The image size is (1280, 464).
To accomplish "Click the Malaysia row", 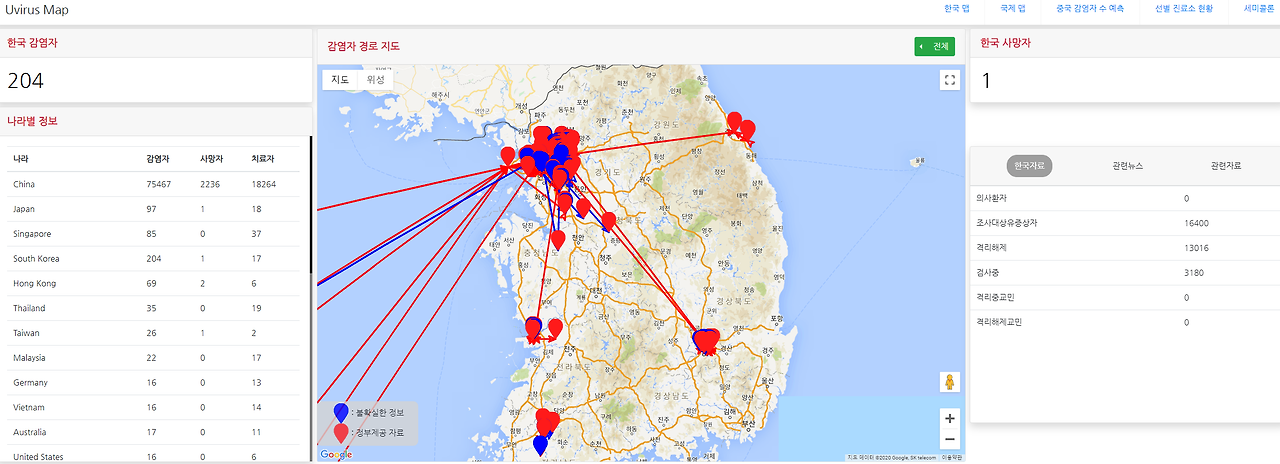I will point(153,358).
